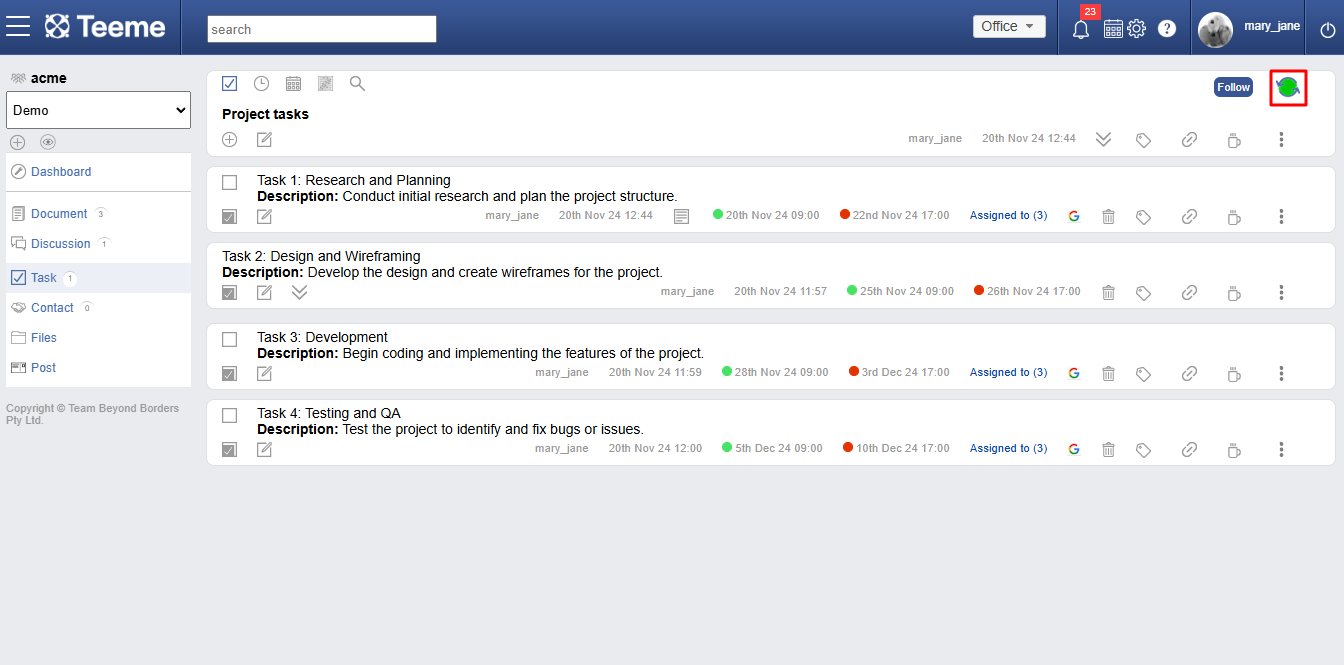Open link icon for Task 3
The image size is (1344, 665).
tap(1189, 373)
